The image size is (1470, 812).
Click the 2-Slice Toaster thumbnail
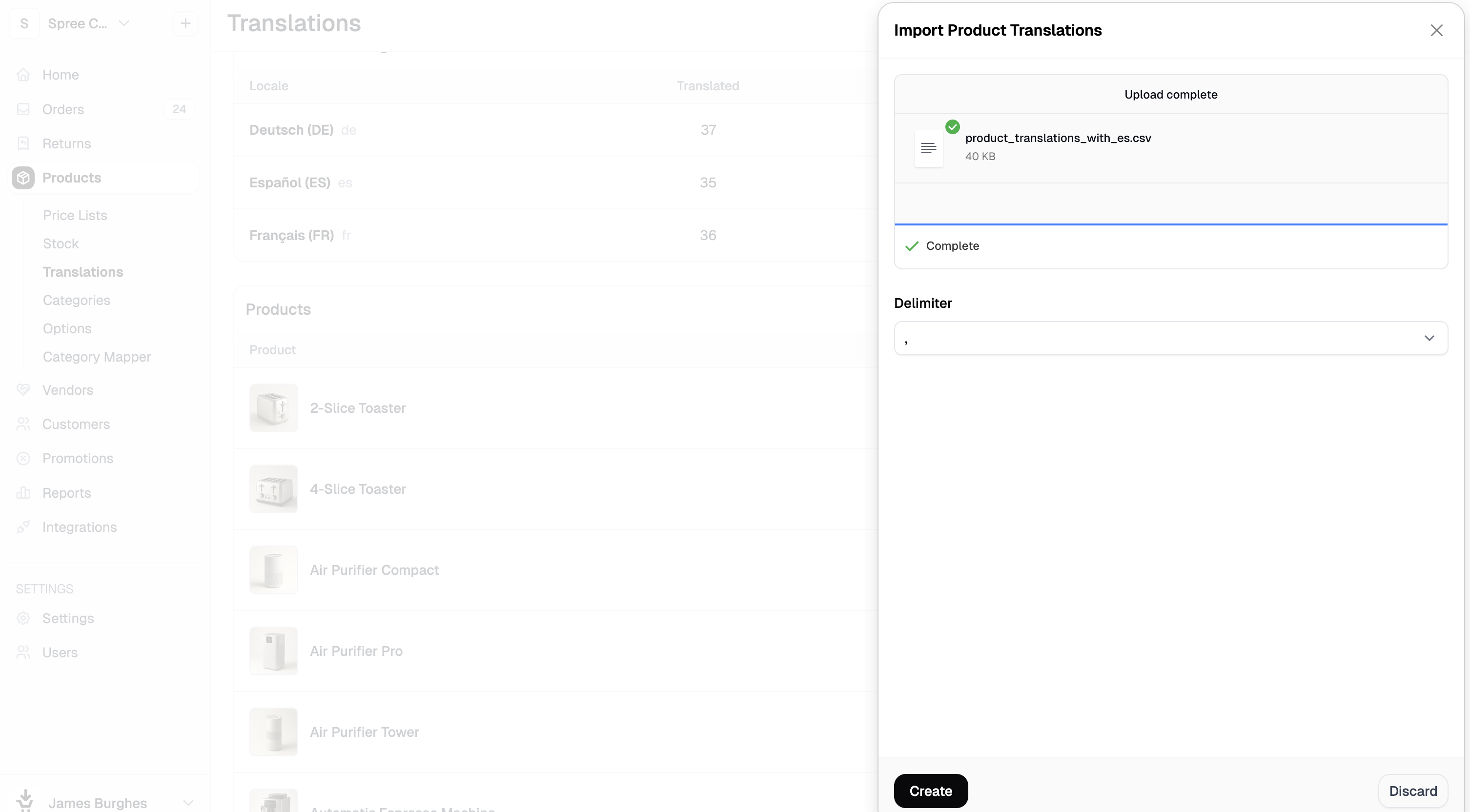click(273, 408)
